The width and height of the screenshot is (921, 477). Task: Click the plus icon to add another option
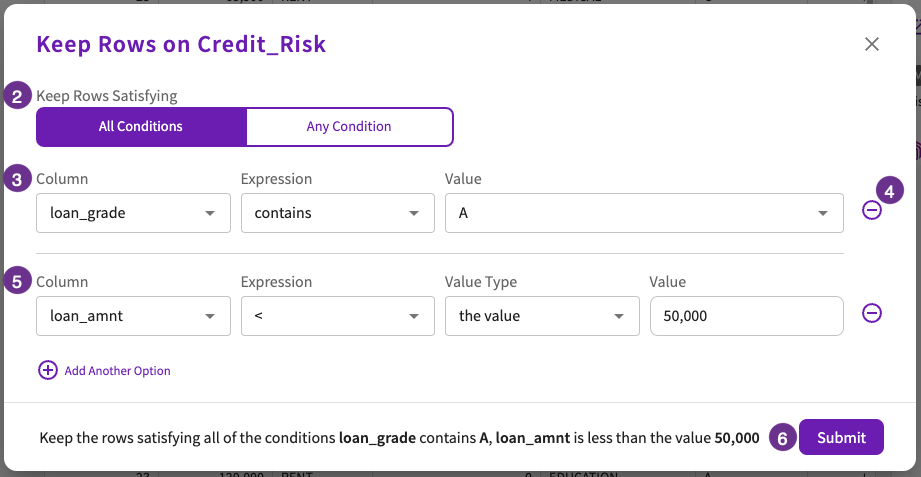coord(48,370)
